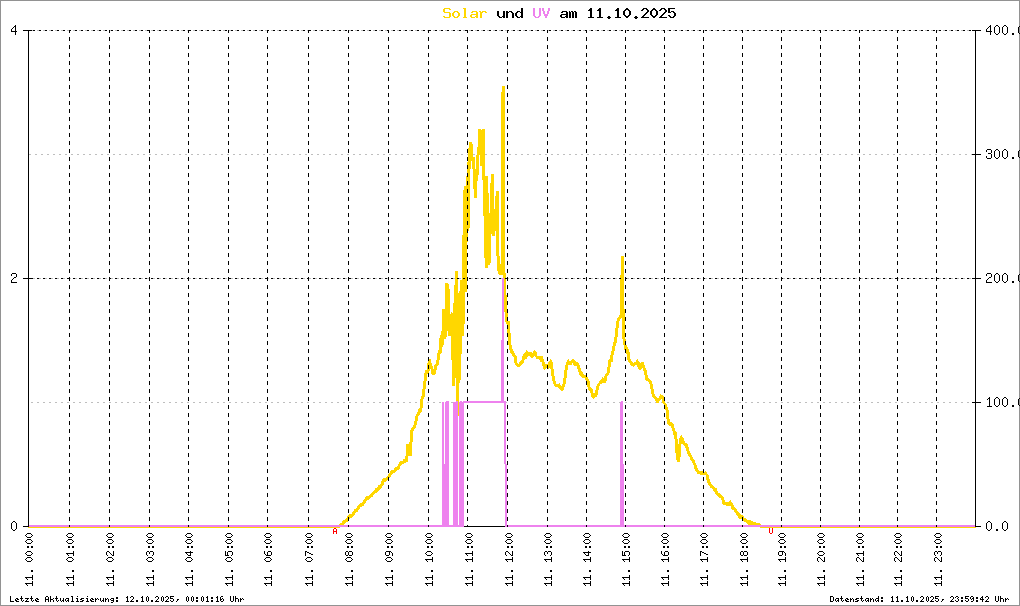Click the "11. 15:00" time label

pos(625,559)
